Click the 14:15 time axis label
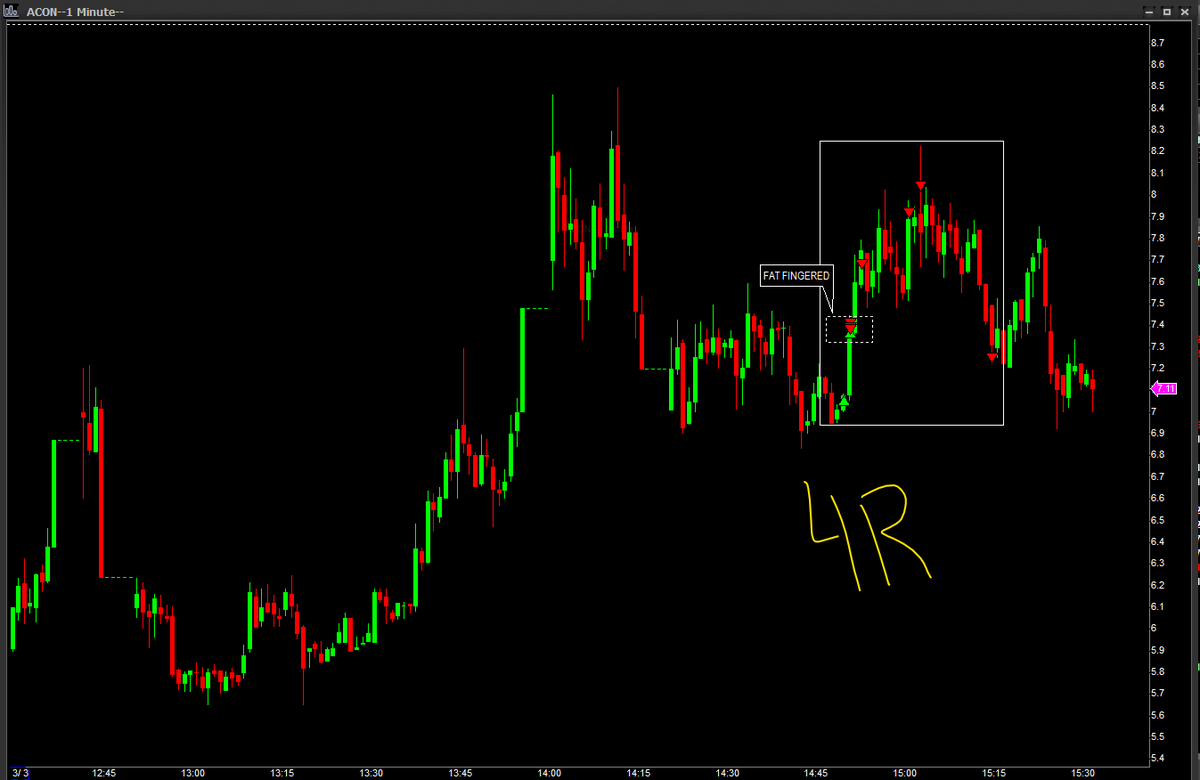Viewport: 1200px width, 780px height. pyautogui.click(x=638, y=773)
